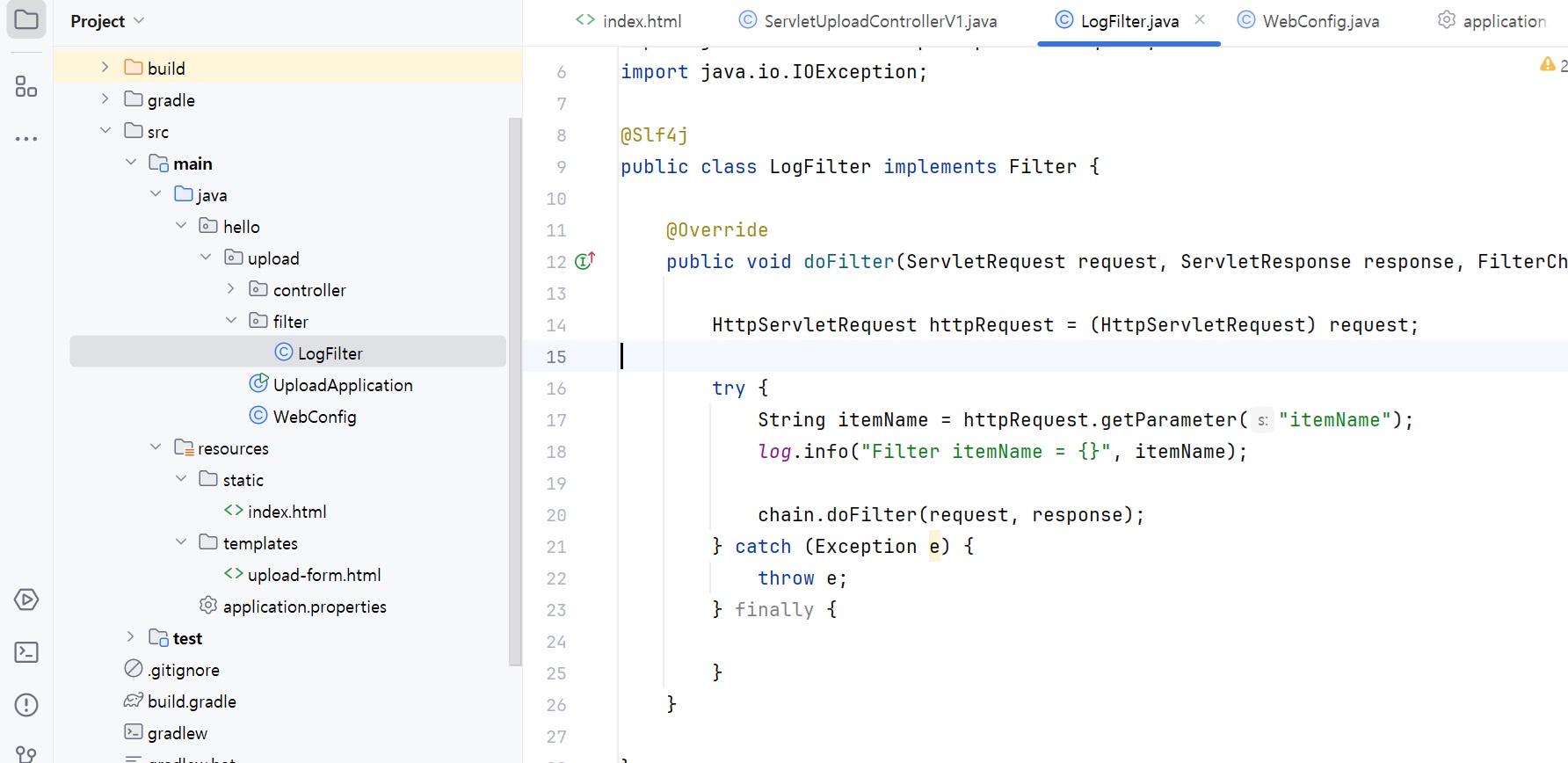
Task: Collapse the main folder
Action: [131, 163]
